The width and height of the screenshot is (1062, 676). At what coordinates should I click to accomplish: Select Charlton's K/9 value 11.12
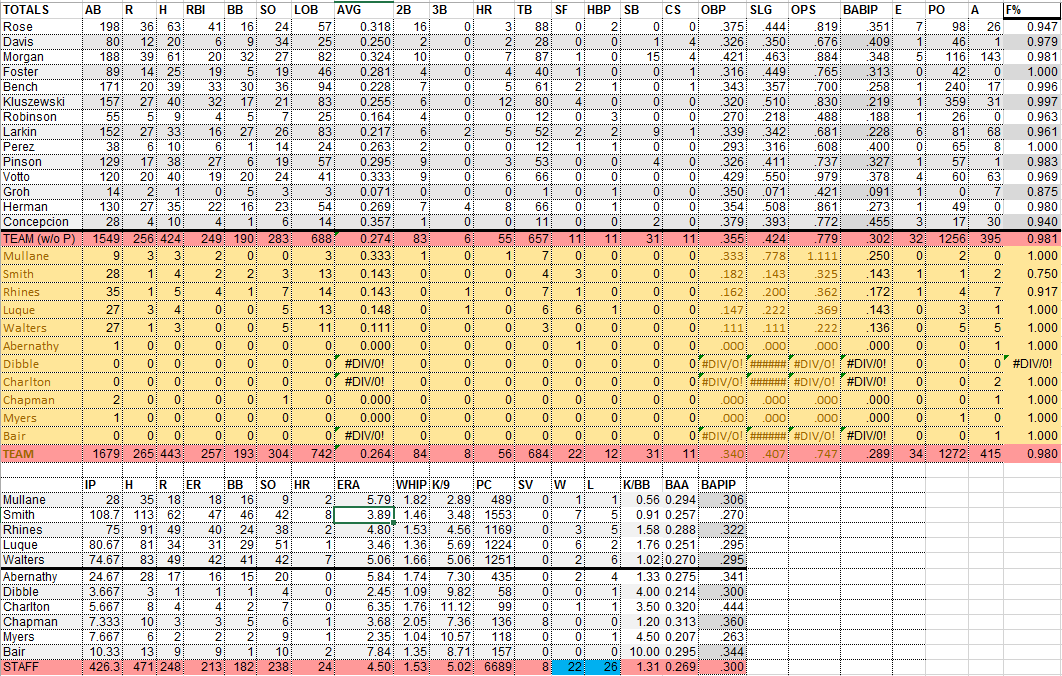point(451,607)
